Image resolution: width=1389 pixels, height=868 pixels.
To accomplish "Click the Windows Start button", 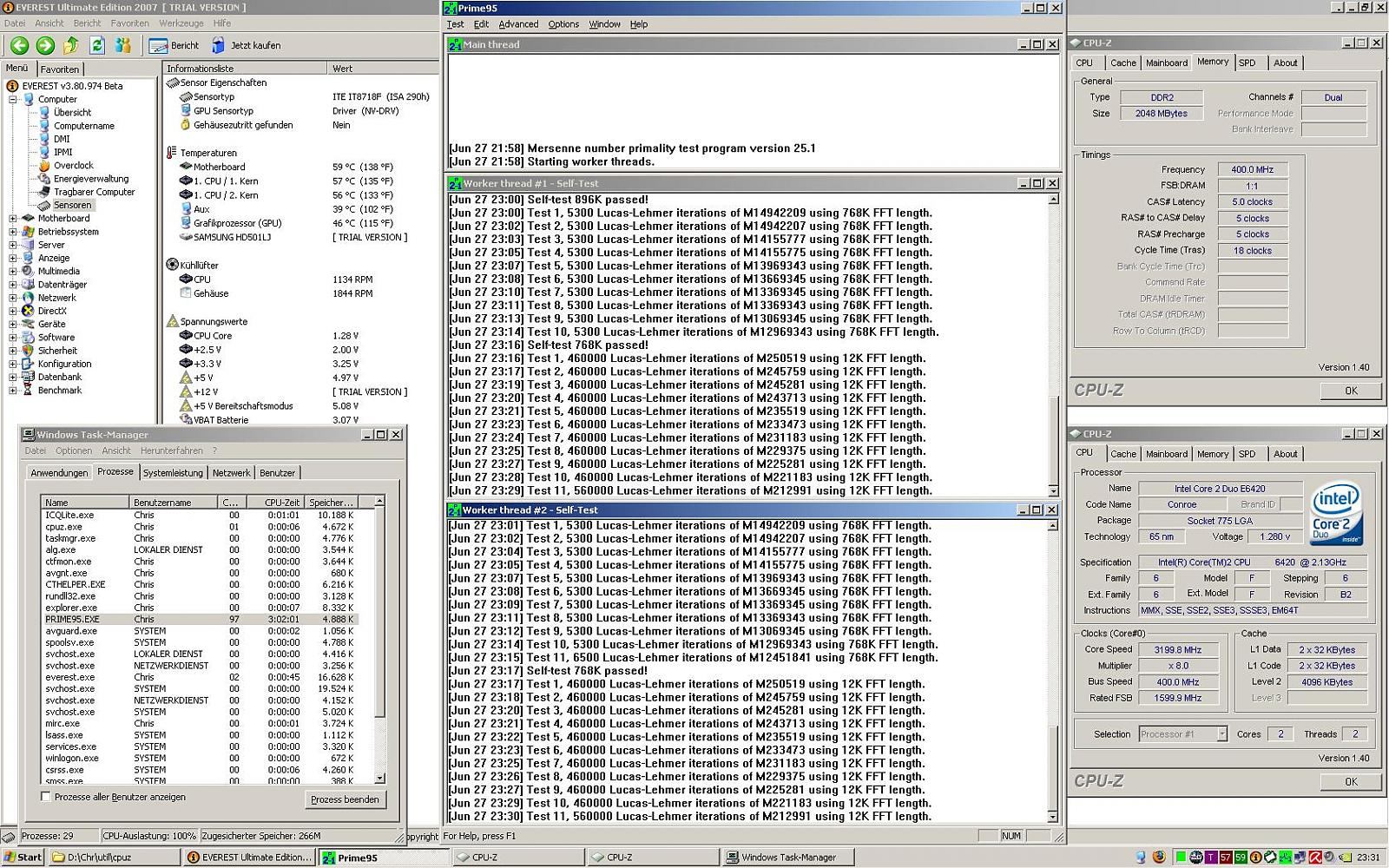I will [23, 857].
